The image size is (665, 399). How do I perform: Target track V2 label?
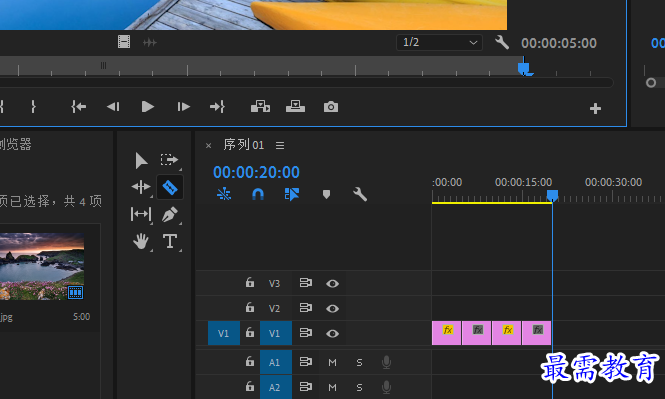tap(274, 308)
